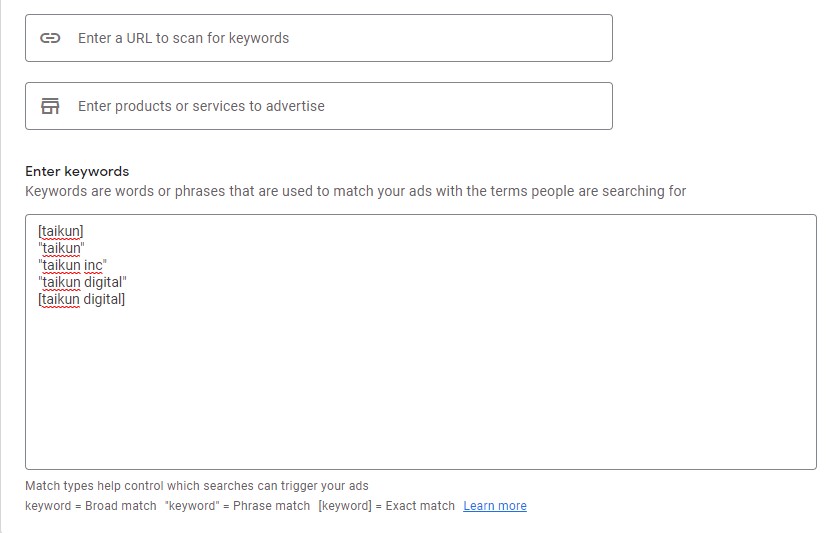Click the "taikun digital" phrase match line
Image resolution: width=839 pixels, height=533 pixels.
tap(83, 282)
